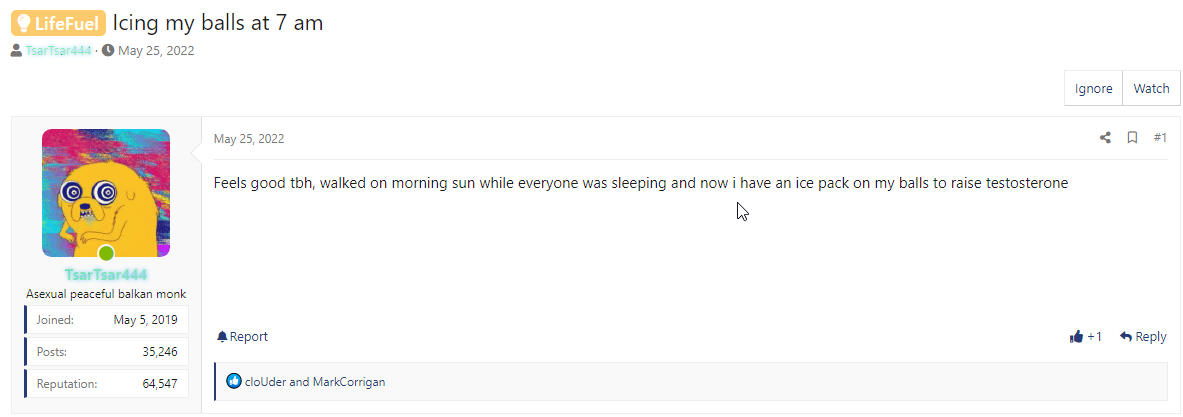Click the thumbs-up +1 like icon
Image resolution: width=1183 pixels, height=417 pixels.
point(1077,337)
